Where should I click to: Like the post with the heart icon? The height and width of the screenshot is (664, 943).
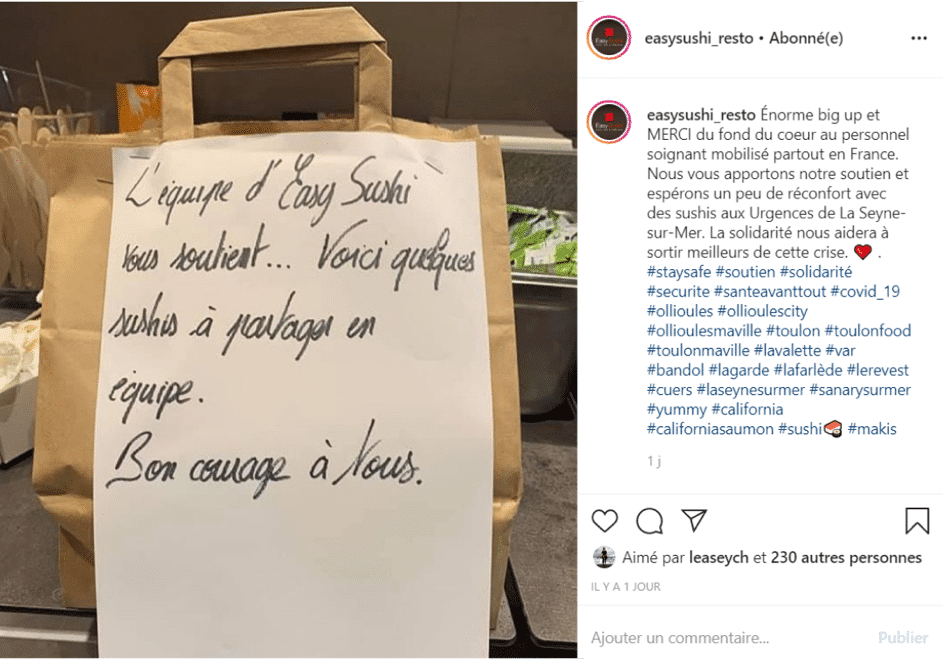[604, 521]
